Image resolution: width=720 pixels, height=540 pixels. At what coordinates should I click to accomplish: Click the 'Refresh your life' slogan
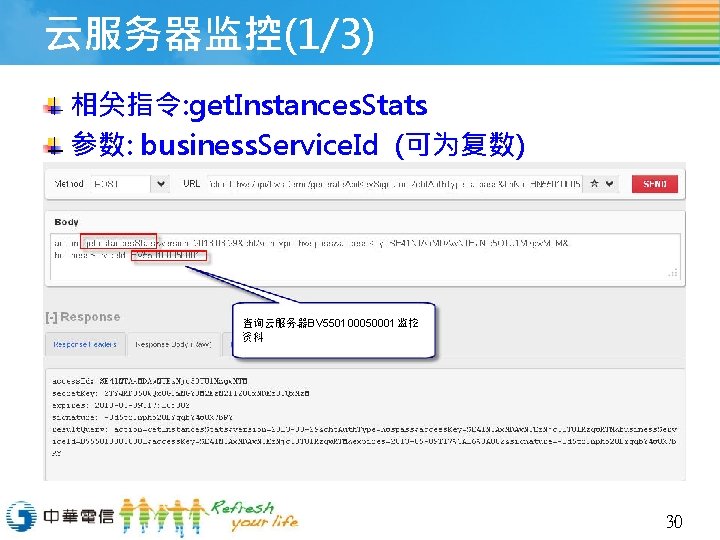click(x=254, y=515)
